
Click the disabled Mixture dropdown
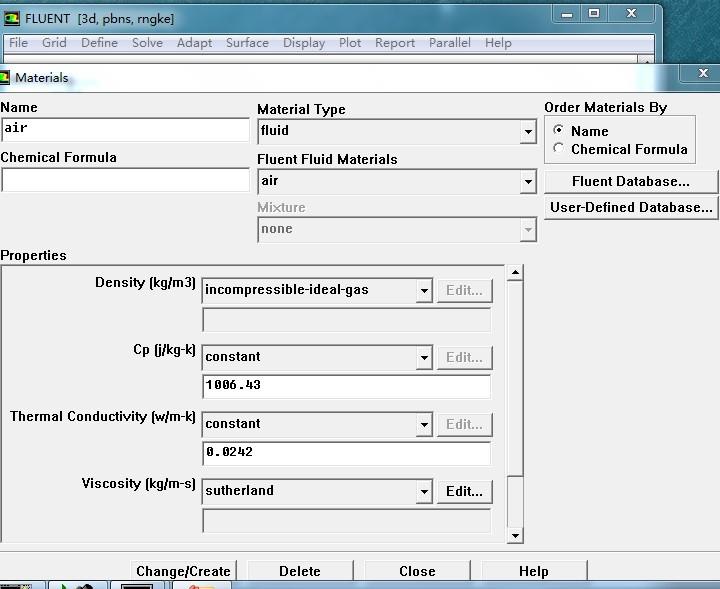pos(397,230)
